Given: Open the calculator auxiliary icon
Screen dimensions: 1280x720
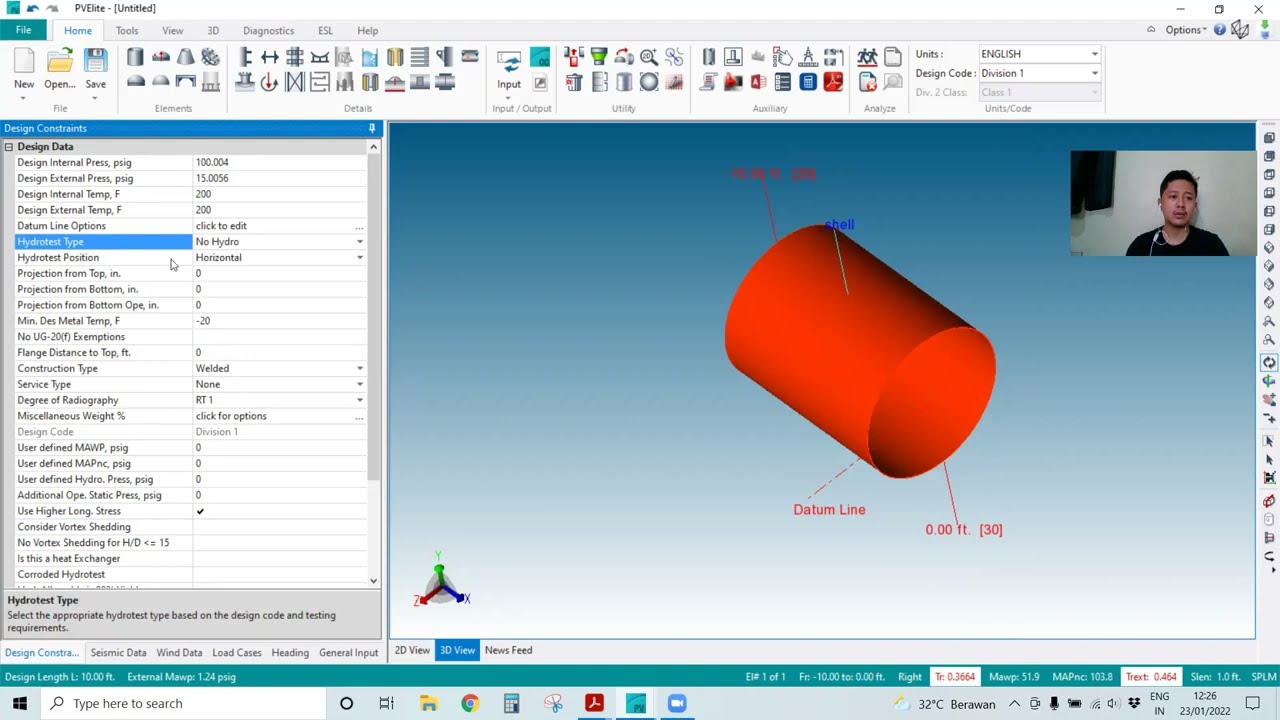Looking at the screenshot, I should pyautogui.click(x=808, y=82).
